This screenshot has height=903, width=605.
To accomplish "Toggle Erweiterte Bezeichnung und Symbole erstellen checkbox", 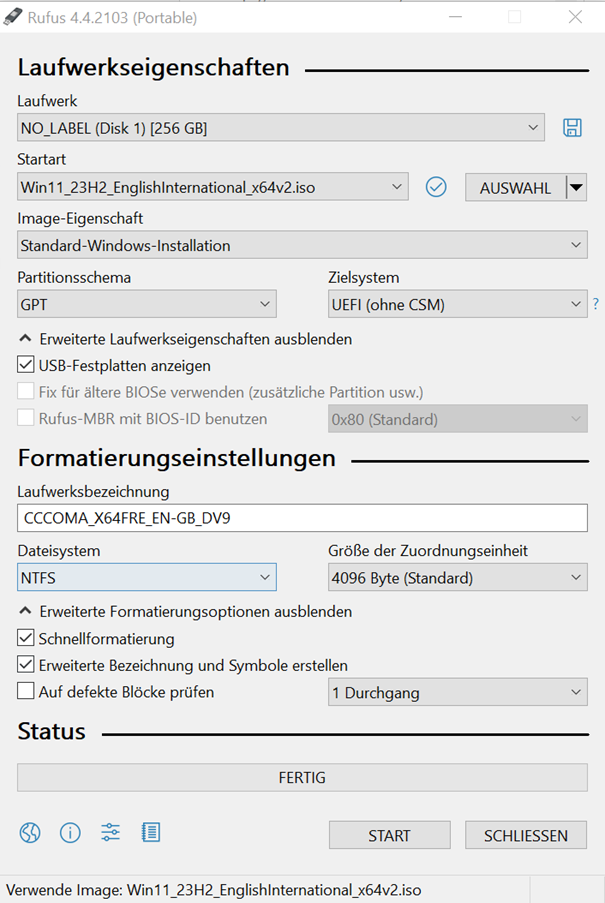I will click(x=25, y=665).
